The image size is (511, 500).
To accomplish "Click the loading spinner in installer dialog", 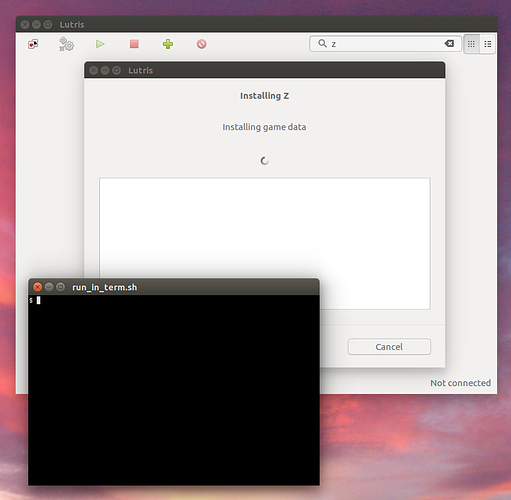I will coord(264,161).
